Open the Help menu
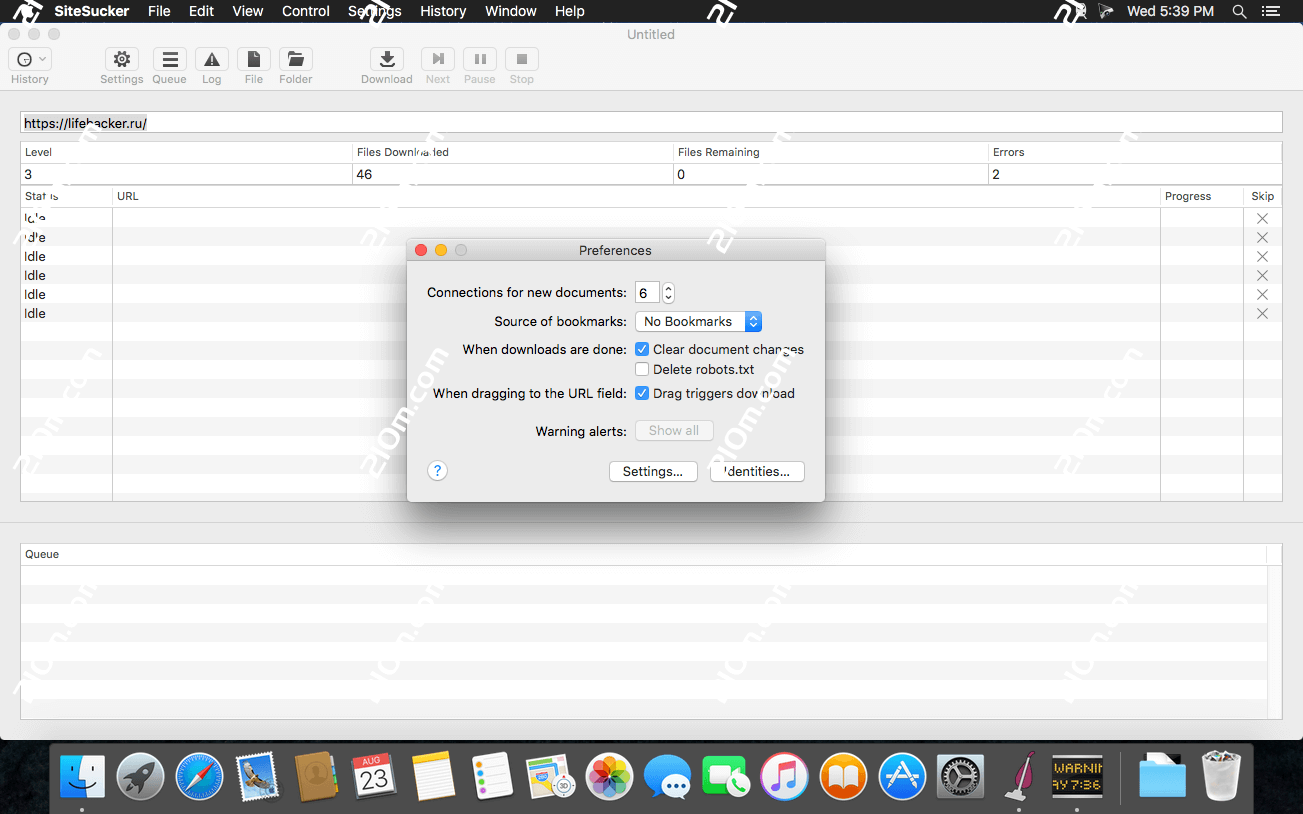Viewport: 1303px width, 814px height. (569, 11)
